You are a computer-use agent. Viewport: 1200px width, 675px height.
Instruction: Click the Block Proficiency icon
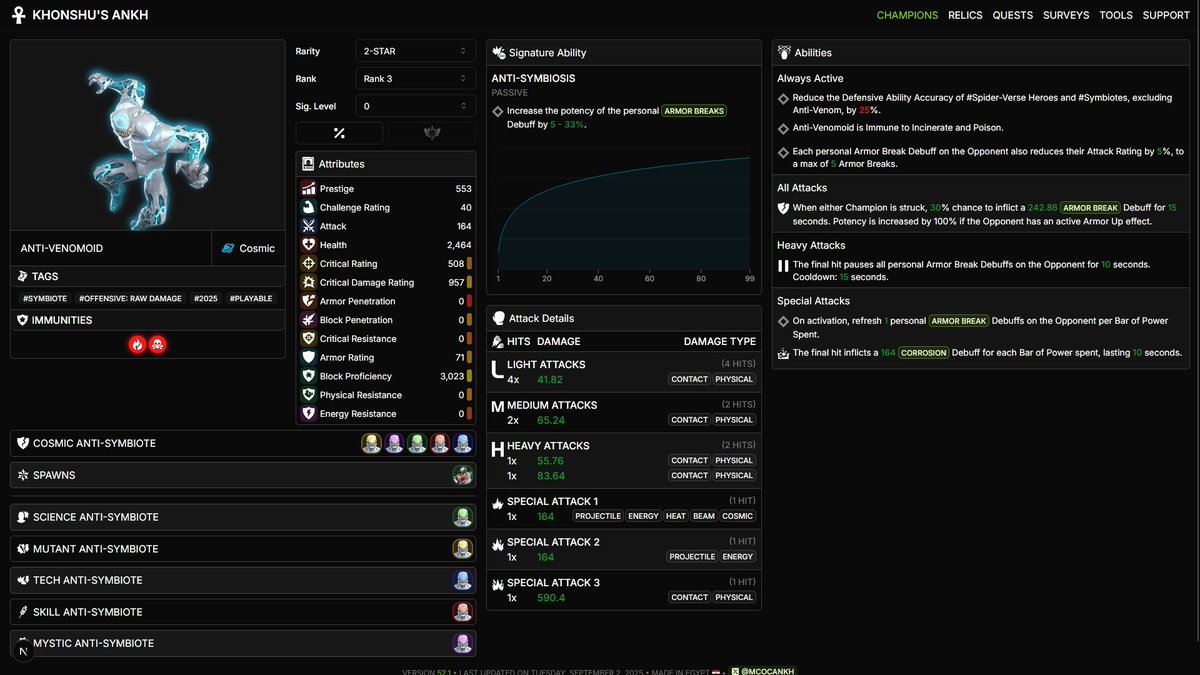pyautogui.click(x=309, y=376)
